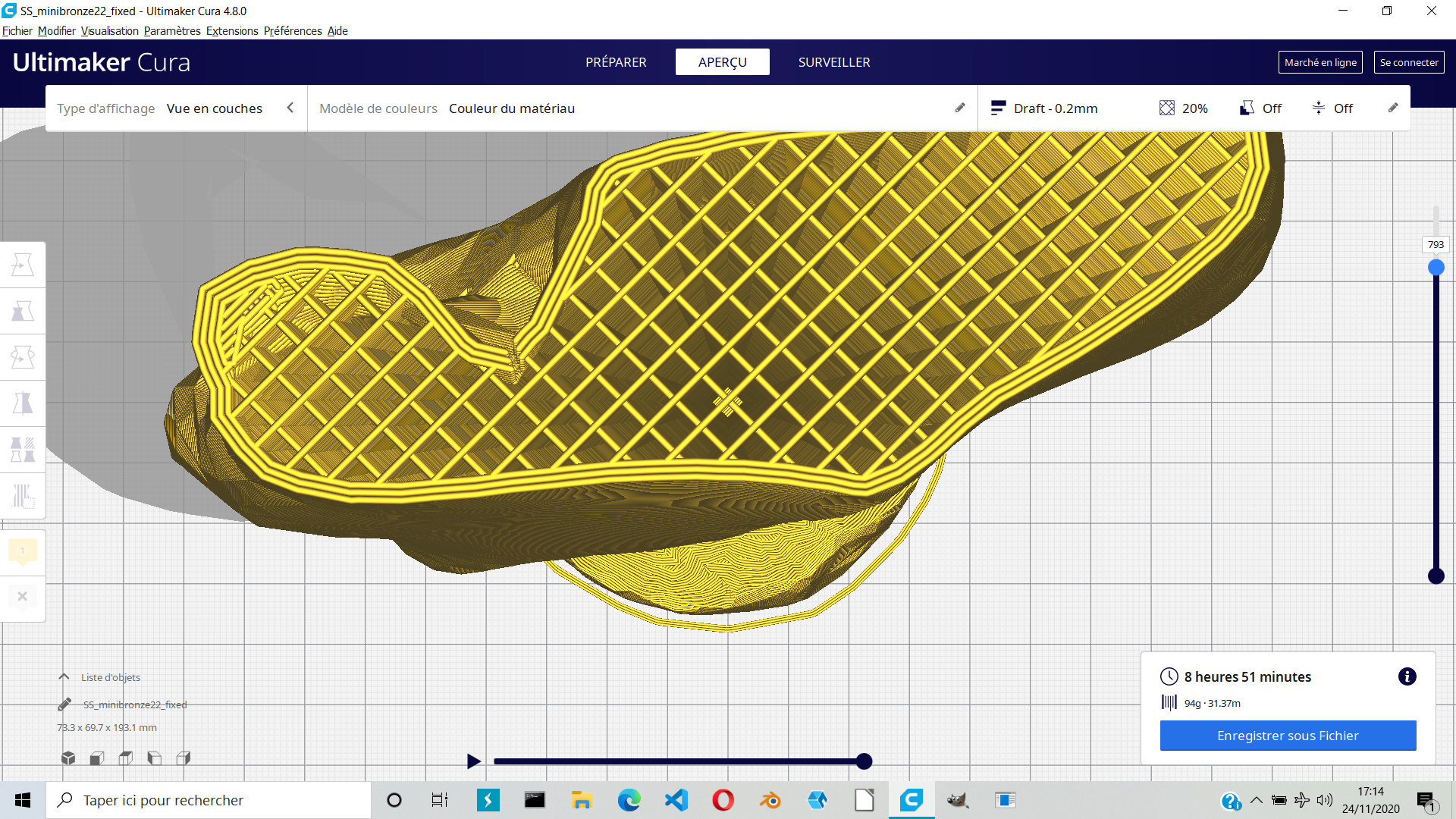Click layer number field showing 793
The image size is (1456, 819).
click(x=1436, y=244)
